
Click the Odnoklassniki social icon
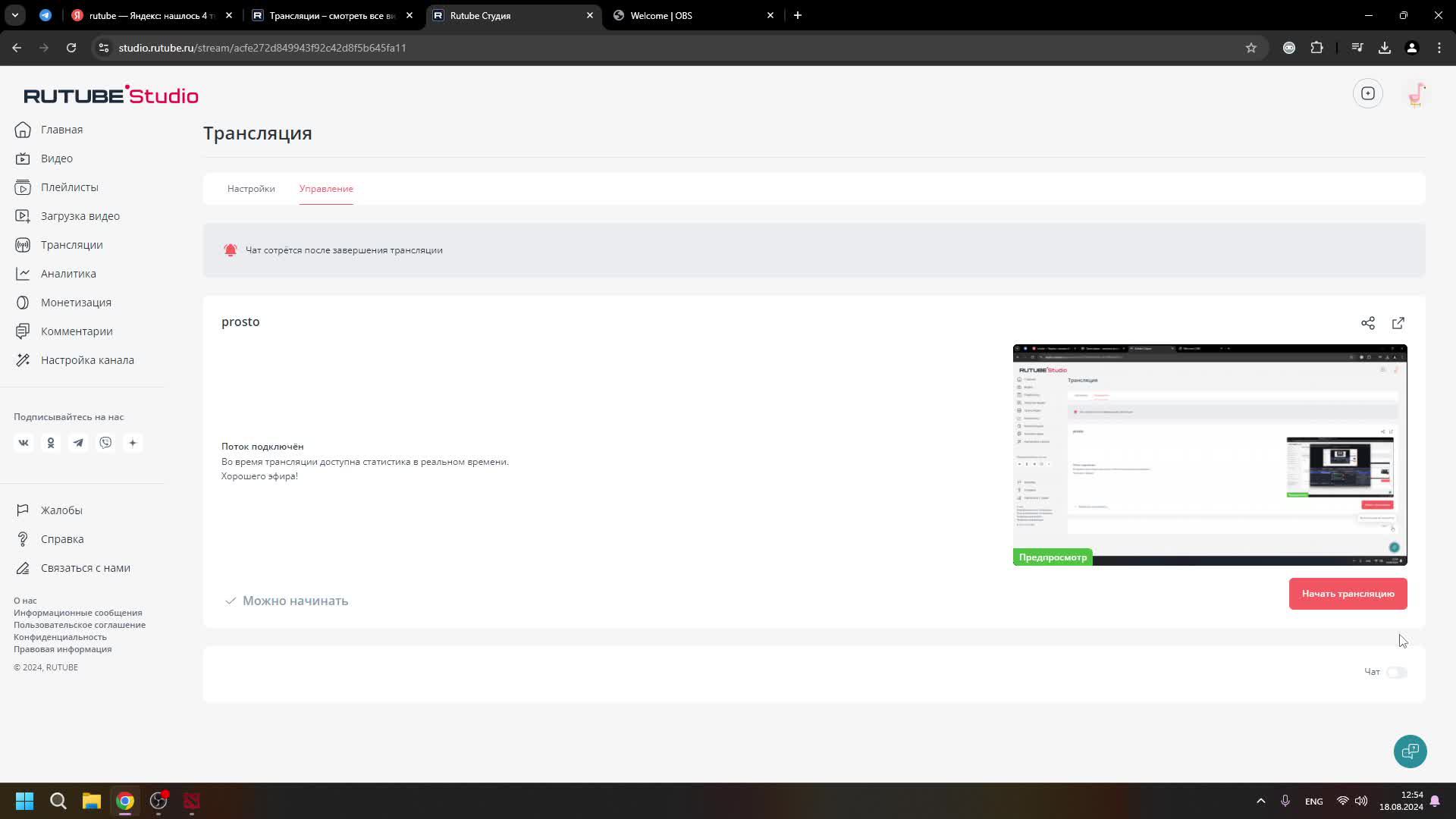click(51, 443)
